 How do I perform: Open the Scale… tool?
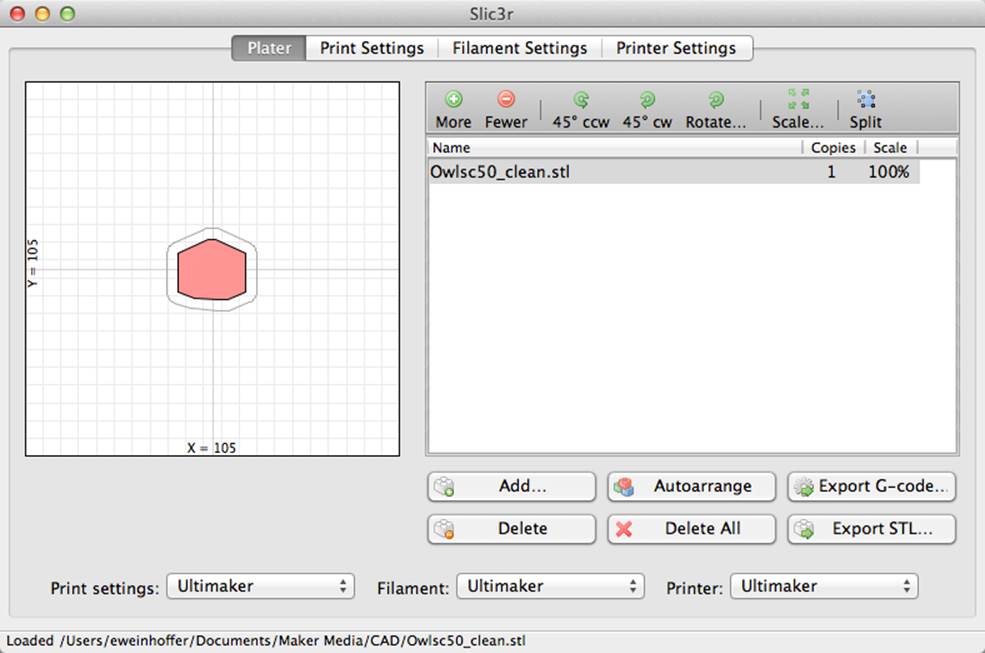tap(798, 109)
